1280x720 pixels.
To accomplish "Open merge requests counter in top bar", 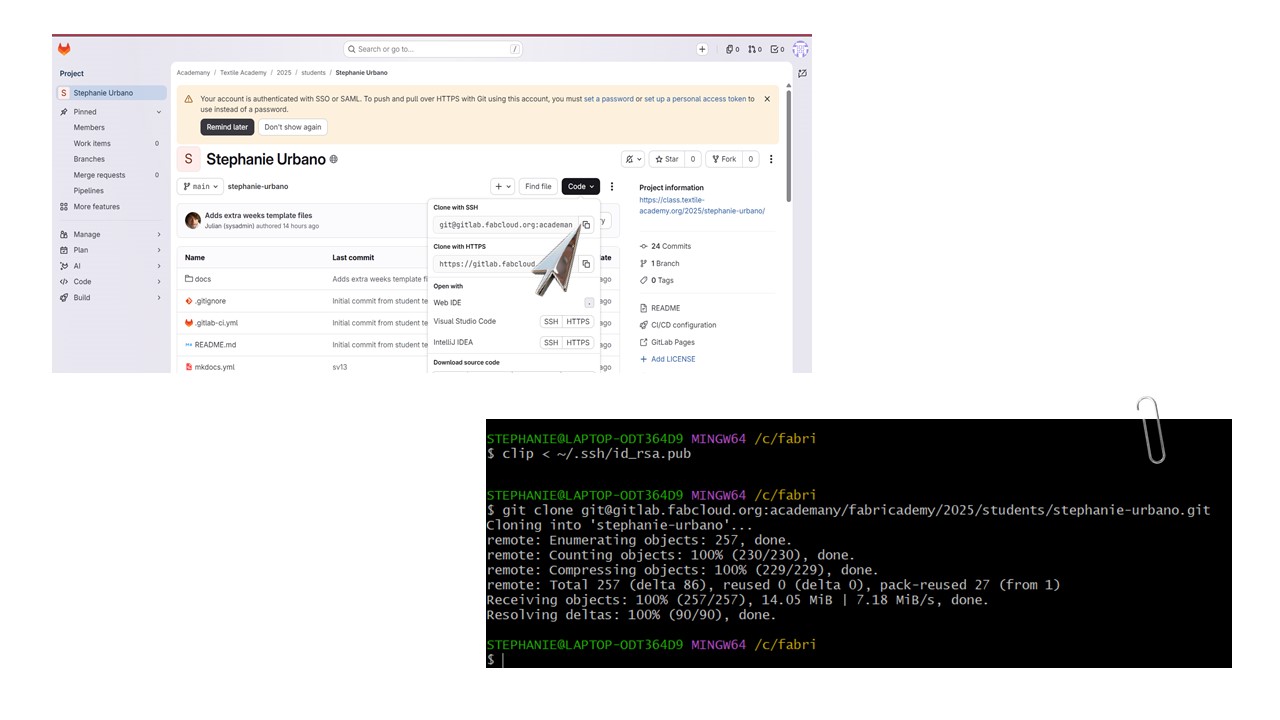I will pos(755,49).
